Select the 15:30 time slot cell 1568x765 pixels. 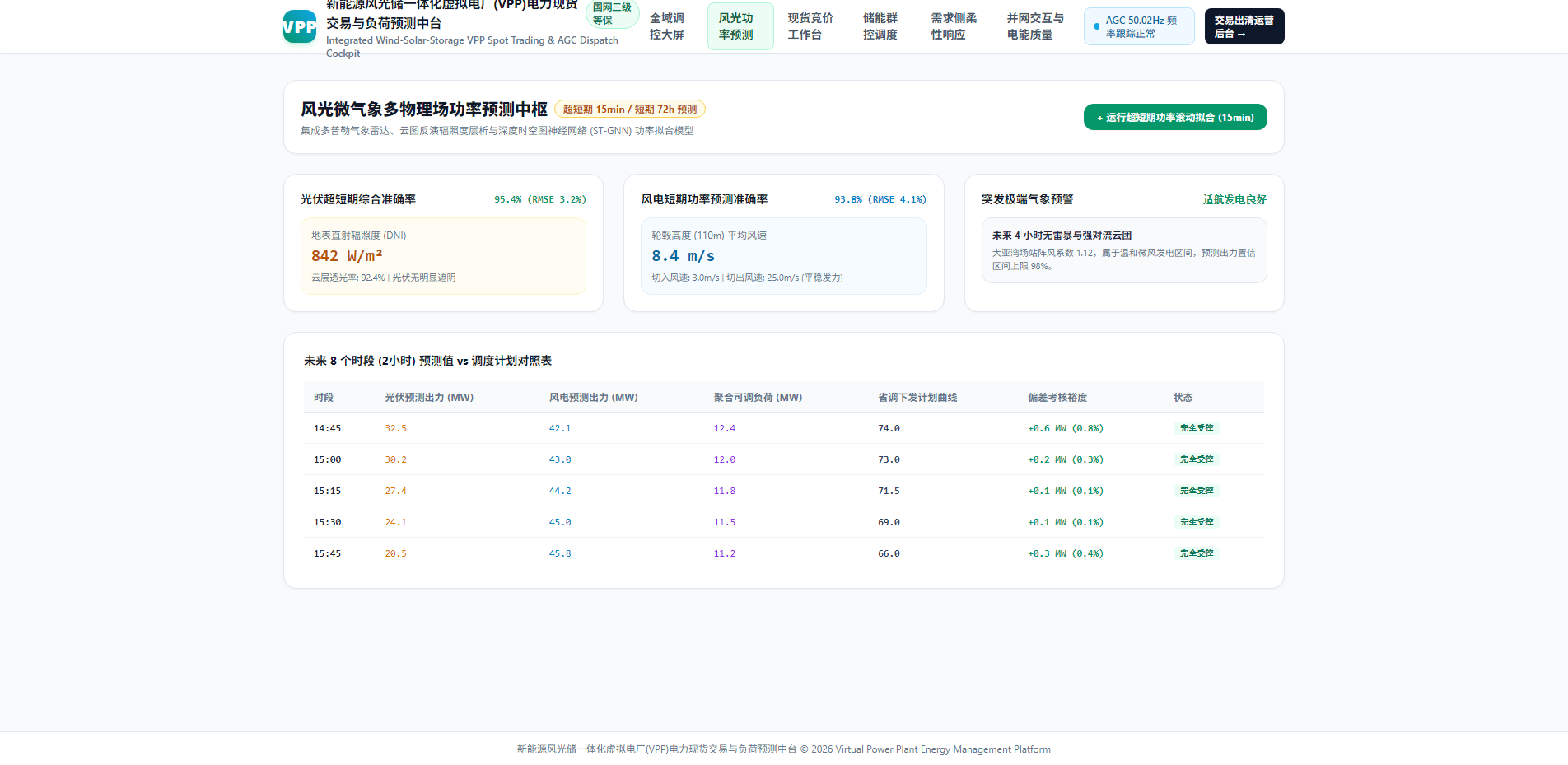(327, 522)
